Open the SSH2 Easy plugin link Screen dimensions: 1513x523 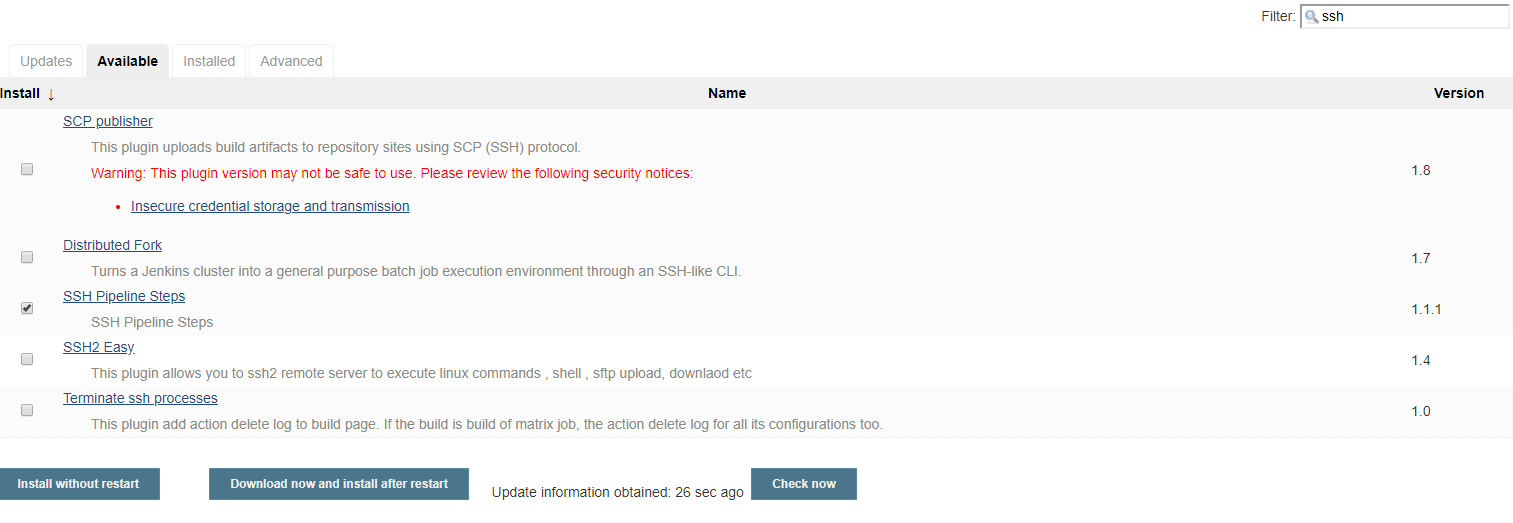98,347
